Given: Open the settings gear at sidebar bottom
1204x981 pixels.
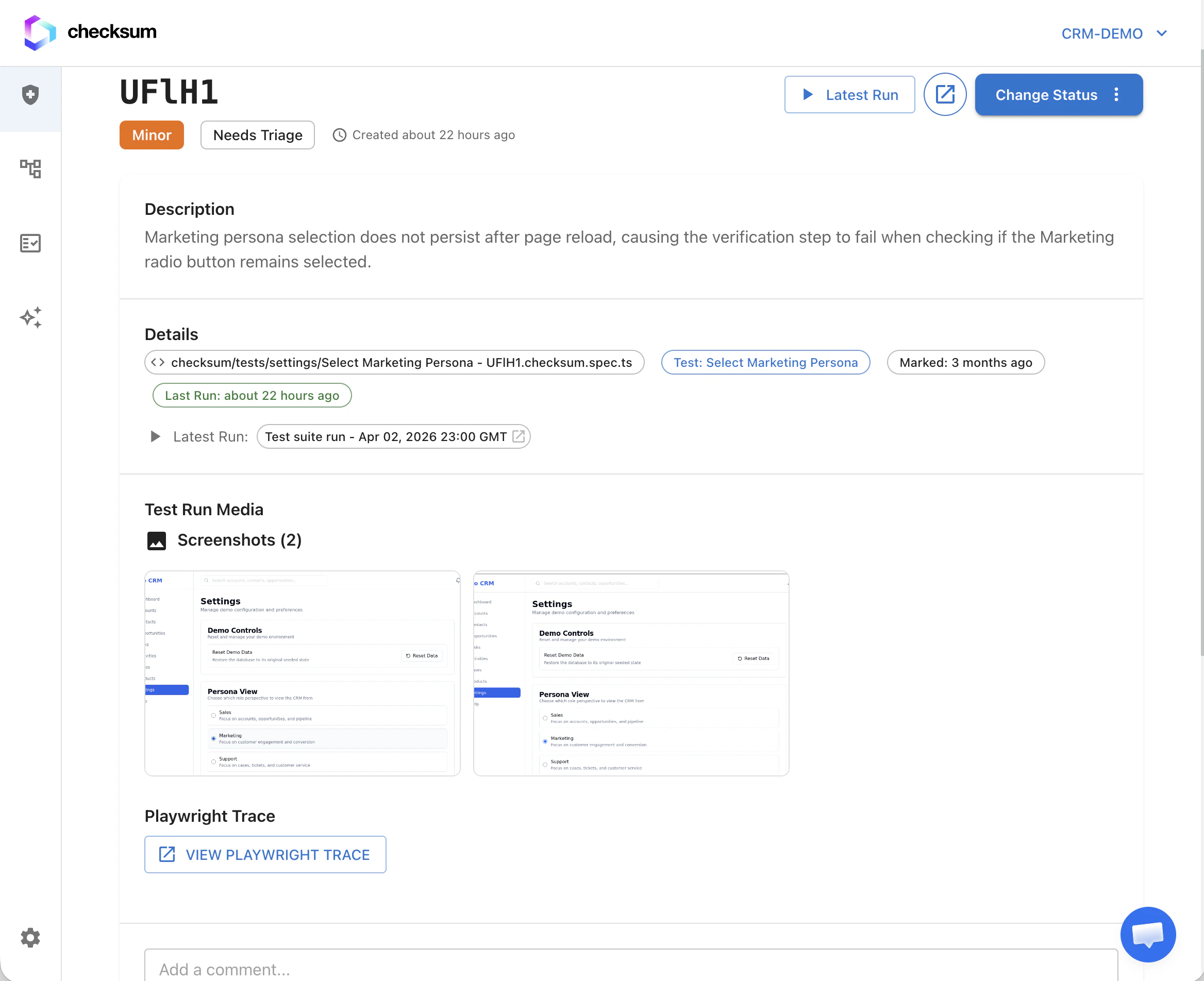Looking at the screenshot, I should coord(30,938).
